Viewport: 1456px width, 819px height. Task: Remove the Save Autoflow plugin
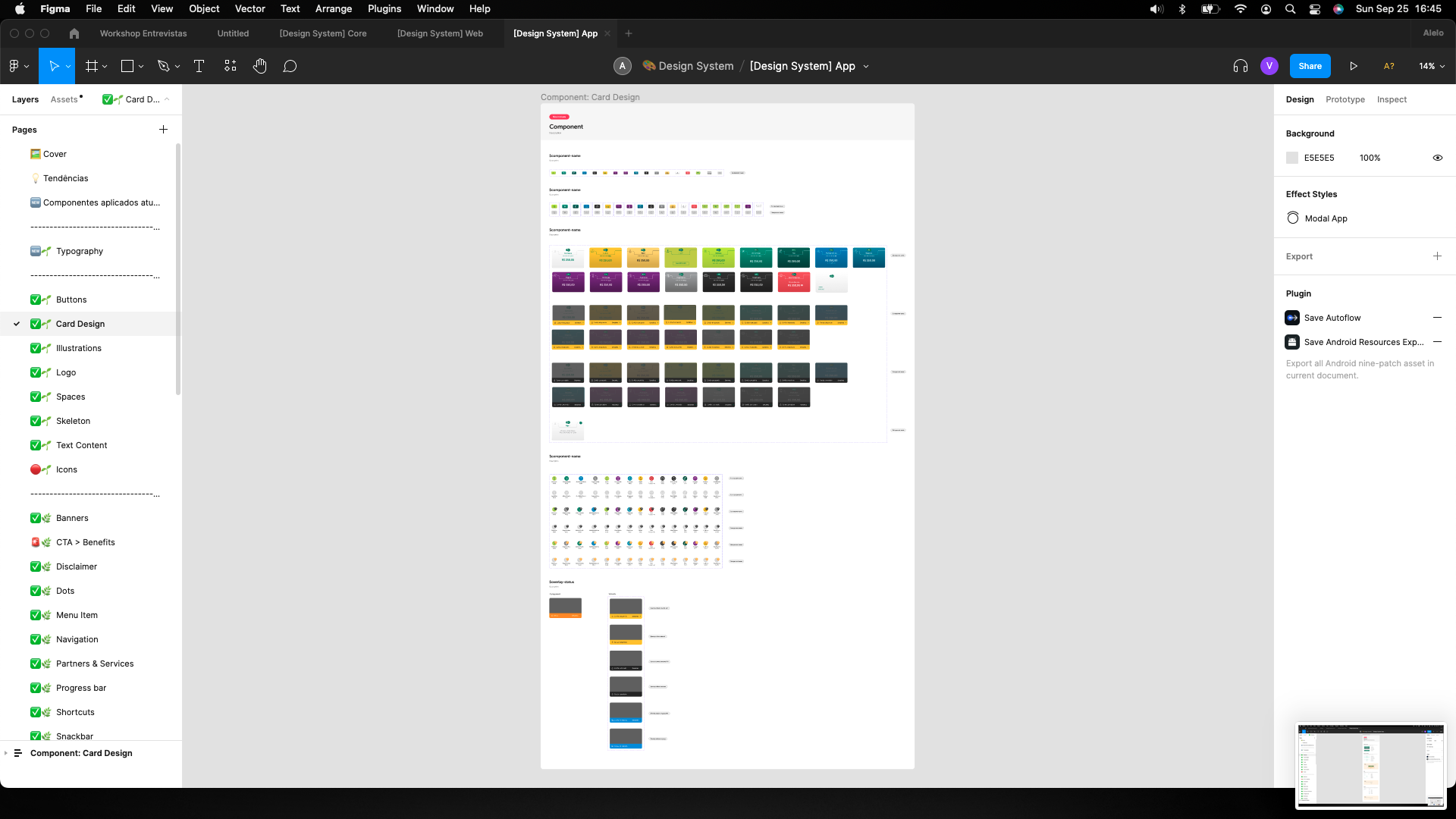(x=1437, y=318)
